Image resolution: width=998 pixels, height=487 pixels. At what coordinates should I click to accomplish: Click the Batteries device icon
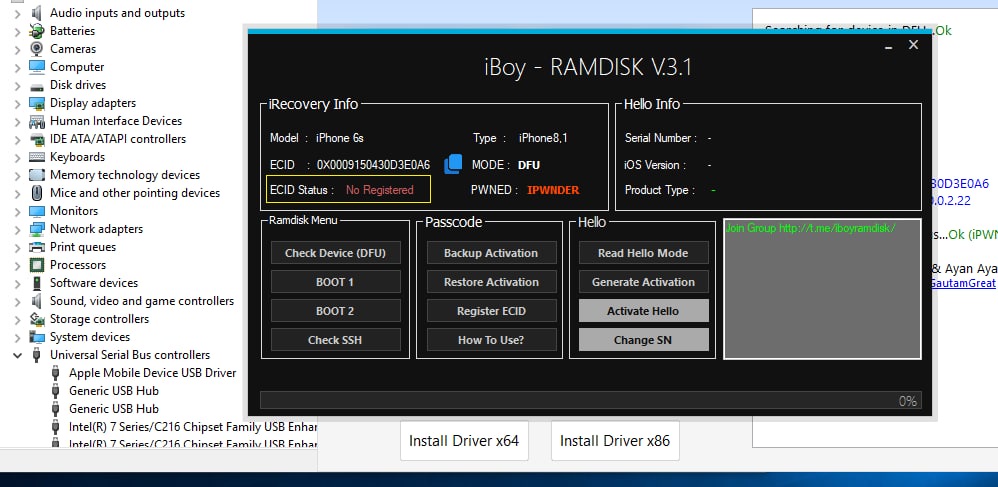(37, 31)
